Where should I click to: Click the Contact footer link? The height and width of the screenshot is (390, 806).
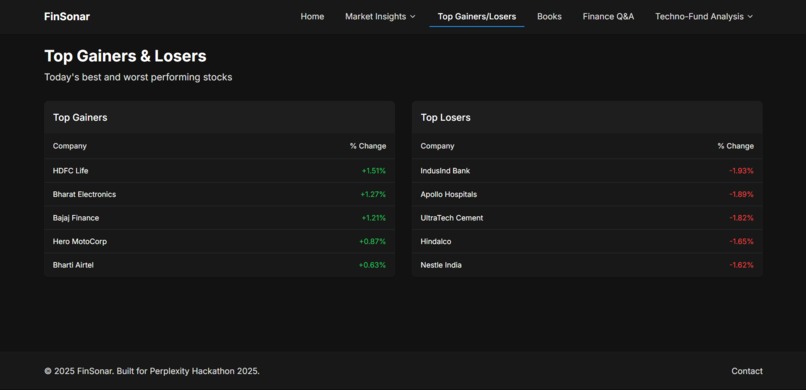coord(747,371)
